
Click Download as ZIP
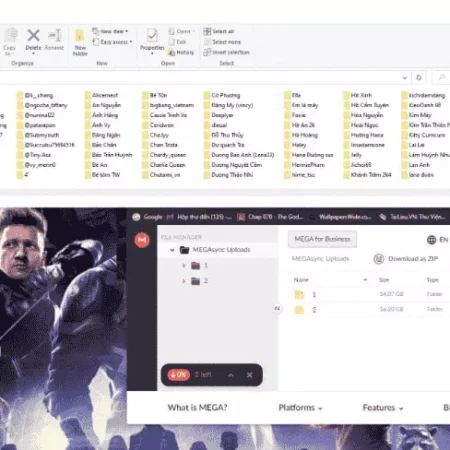pos(406,259)
